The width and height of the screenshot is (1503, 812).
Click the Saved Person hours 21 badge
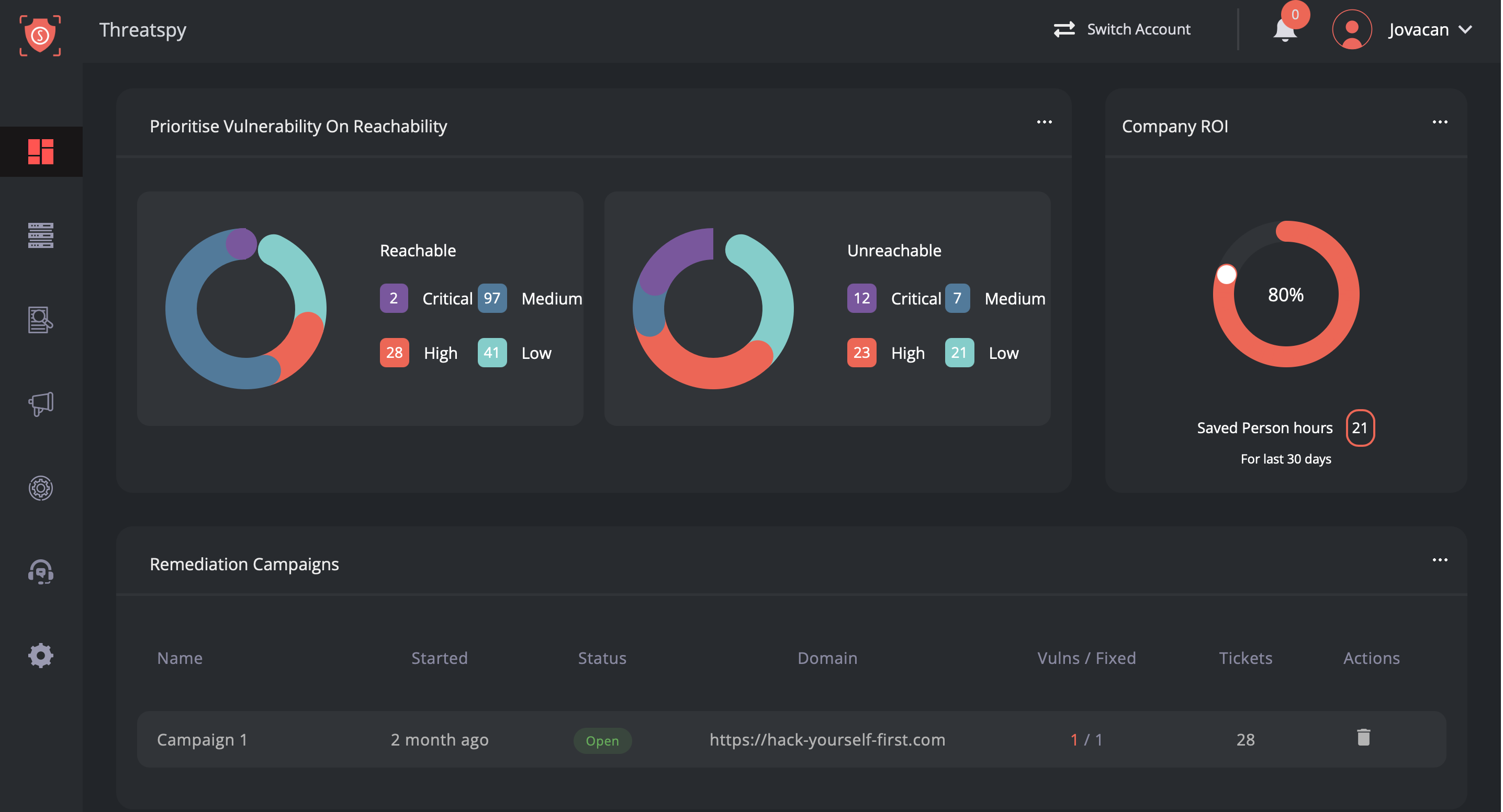coord(1360,427)
